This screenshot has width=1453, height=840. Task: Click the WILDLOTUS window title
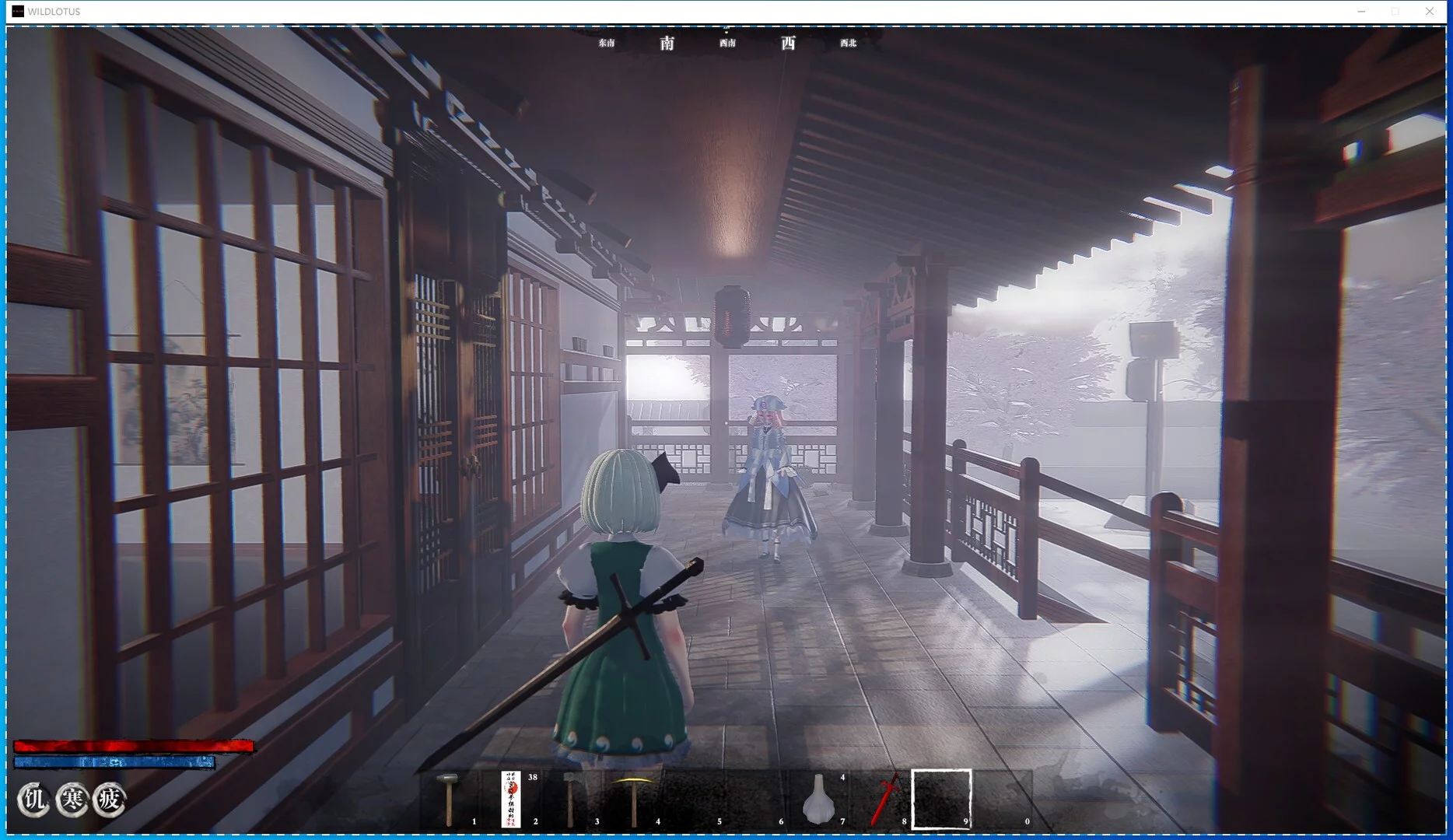(54, 12)
